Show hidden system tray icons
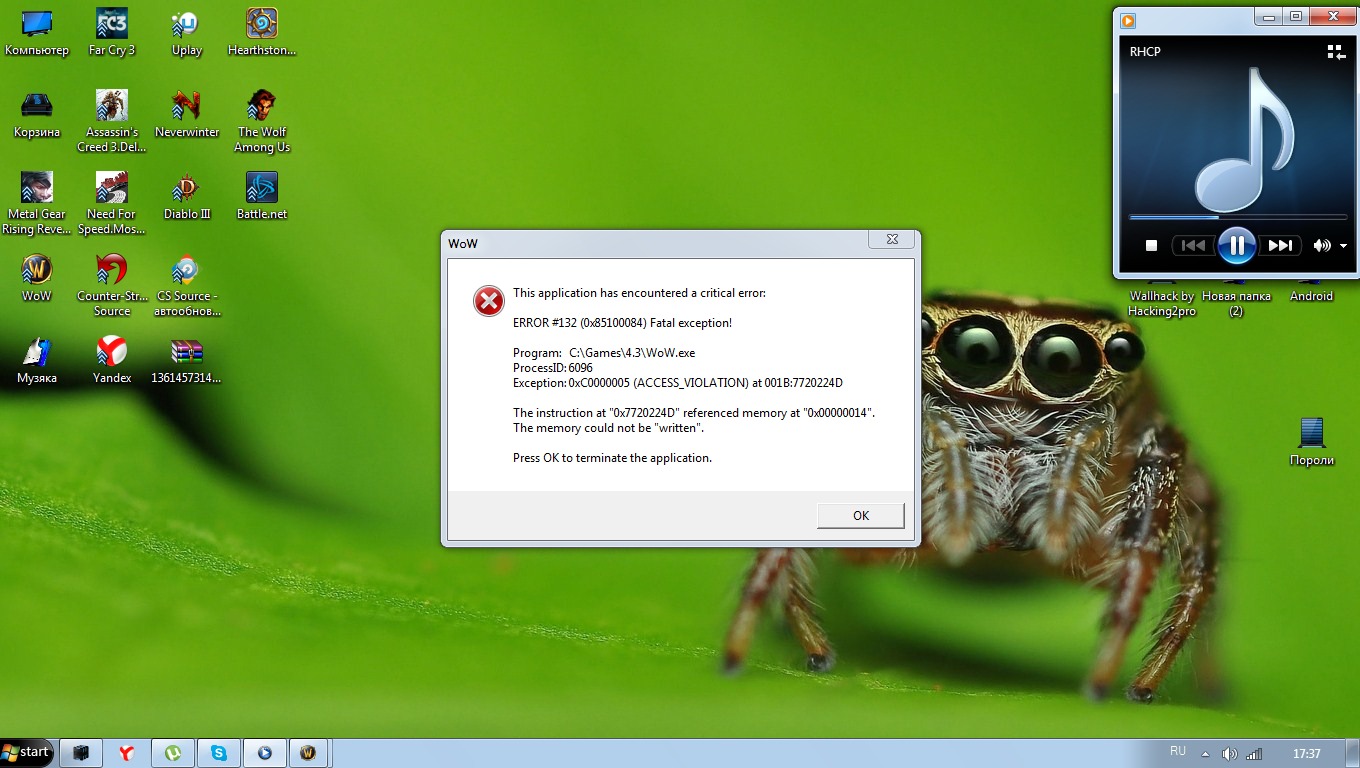The height and width of the screenshot is (768, 1360). (1205, 754)
